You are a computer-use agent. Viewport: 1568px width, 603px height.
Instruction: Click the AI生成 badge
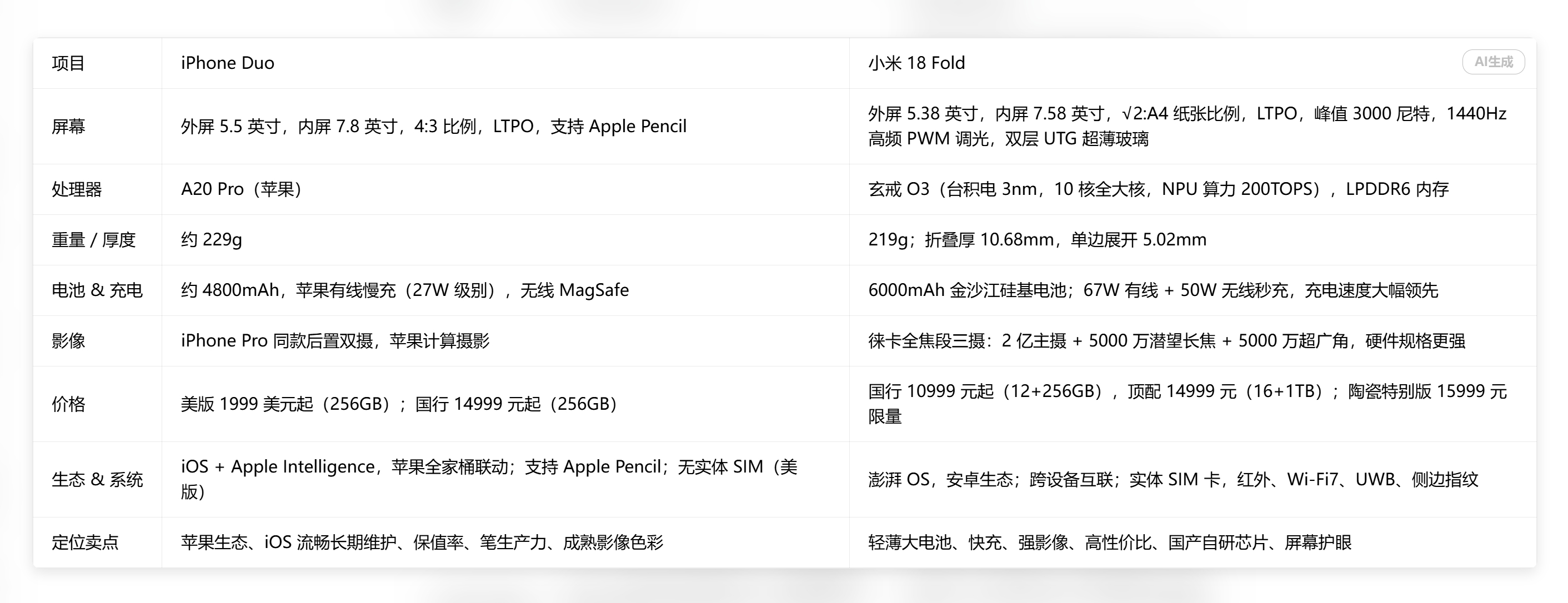coord(1493,62)
